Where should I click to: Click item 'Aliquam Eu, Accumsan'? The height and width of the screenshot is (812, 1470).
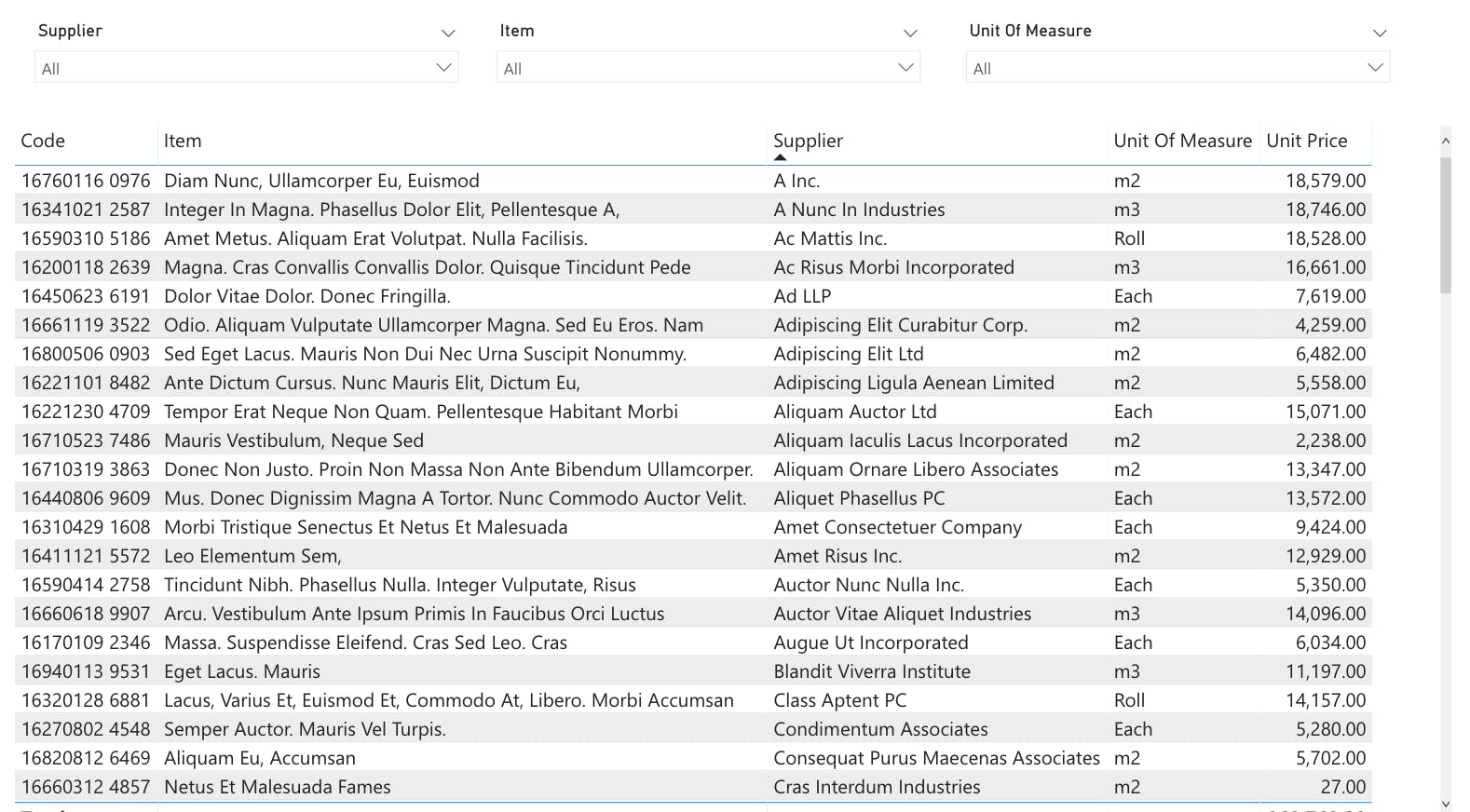coord(260,758)
